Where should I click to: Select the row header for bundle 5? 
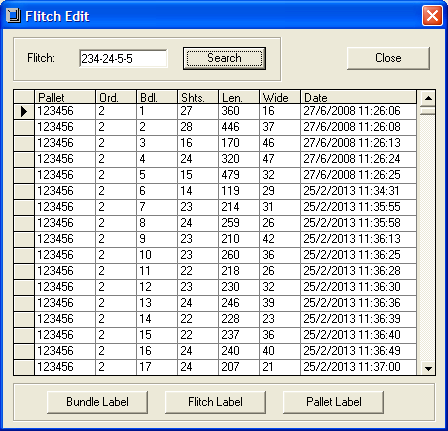(24, 175)
